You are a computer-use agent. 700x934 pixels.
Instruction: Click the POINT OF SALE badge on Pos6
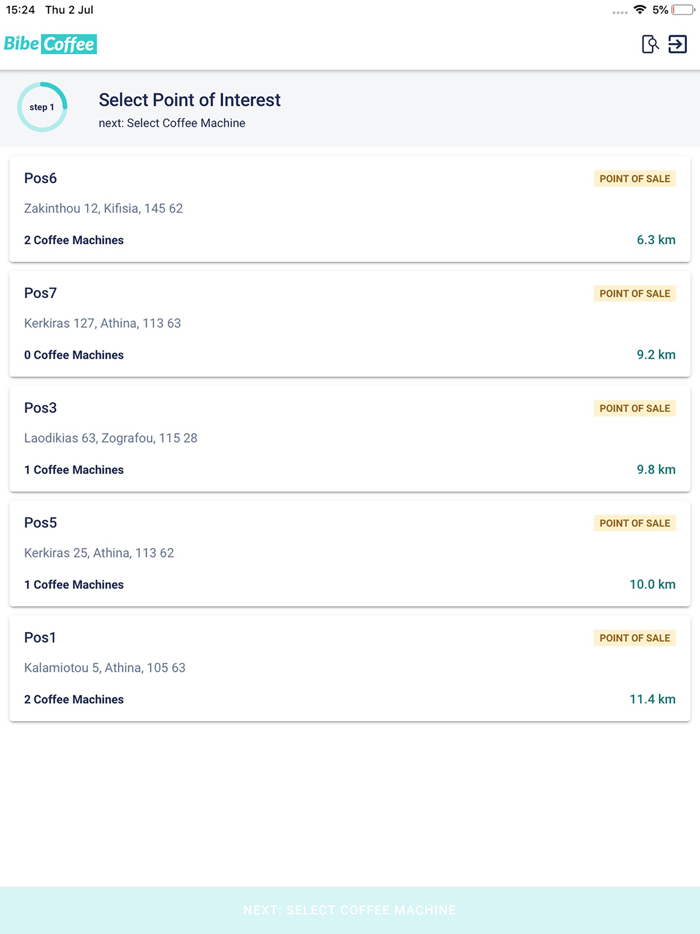635,178
